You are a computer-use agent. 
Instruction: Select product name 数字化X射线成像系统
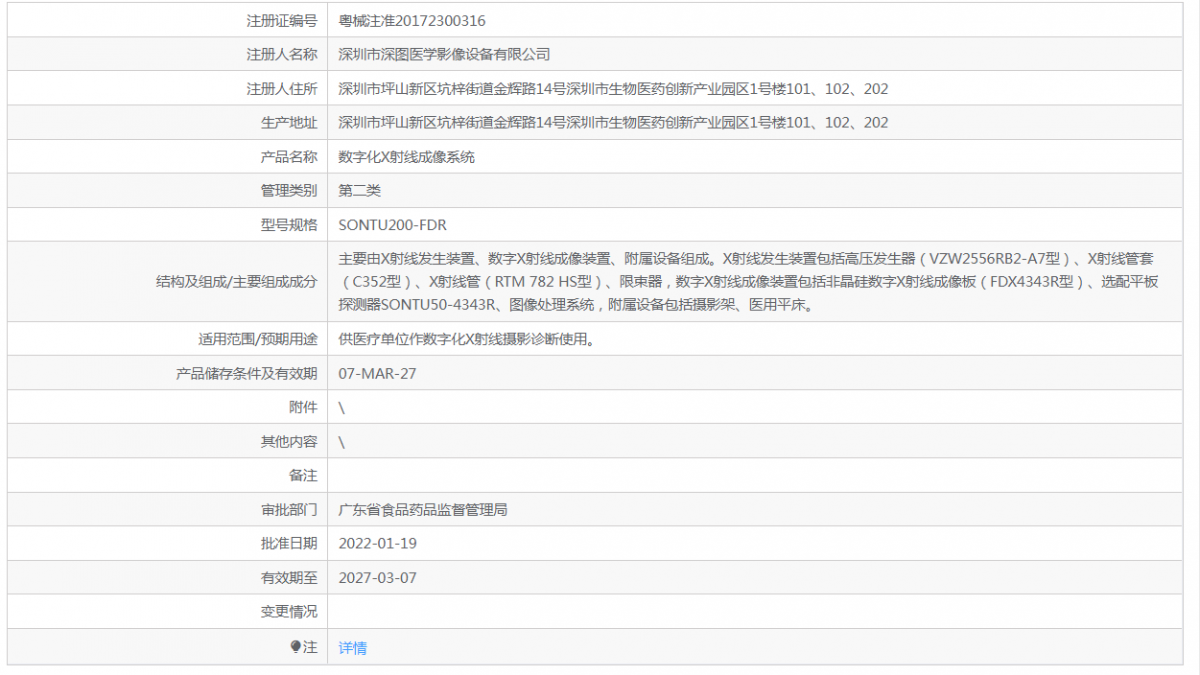click(x=407, y=157)
